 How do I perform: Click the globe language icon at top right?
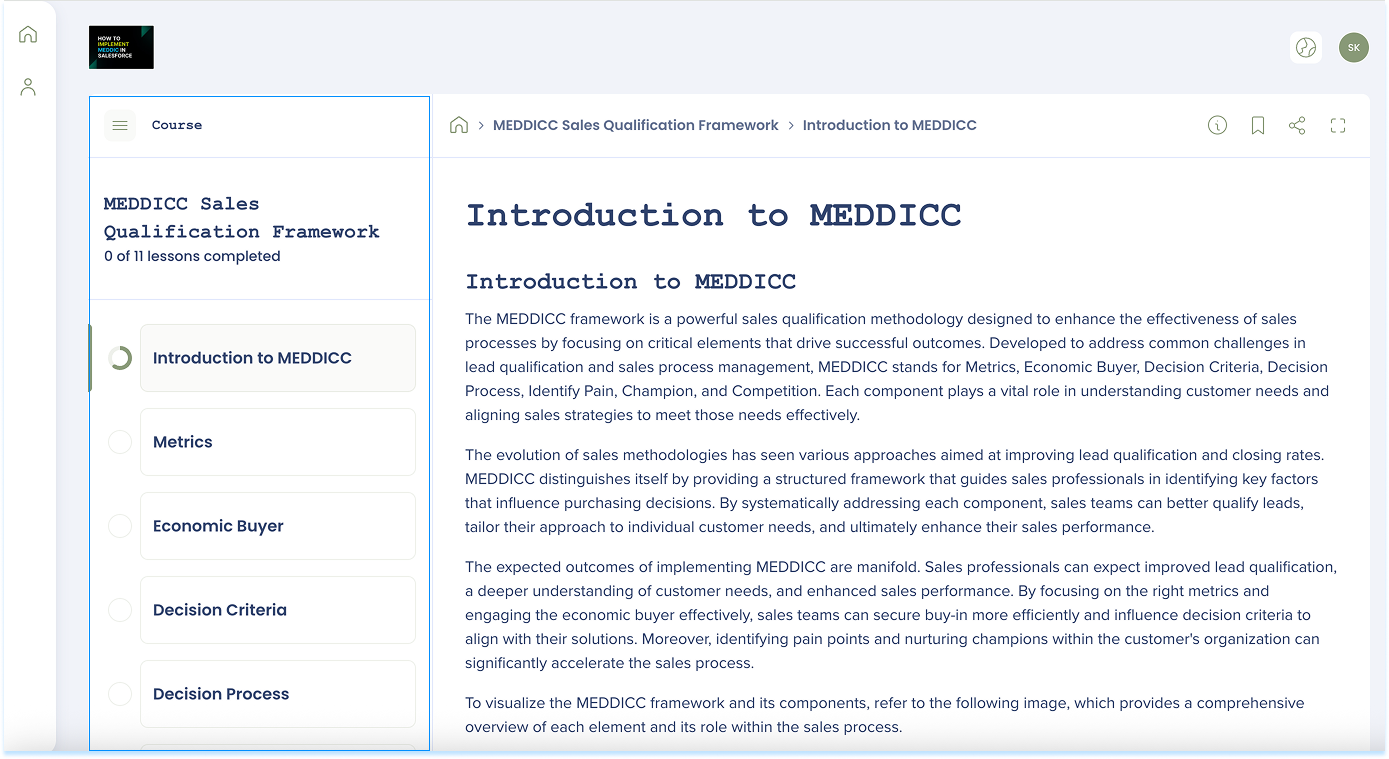[1305, 47]
